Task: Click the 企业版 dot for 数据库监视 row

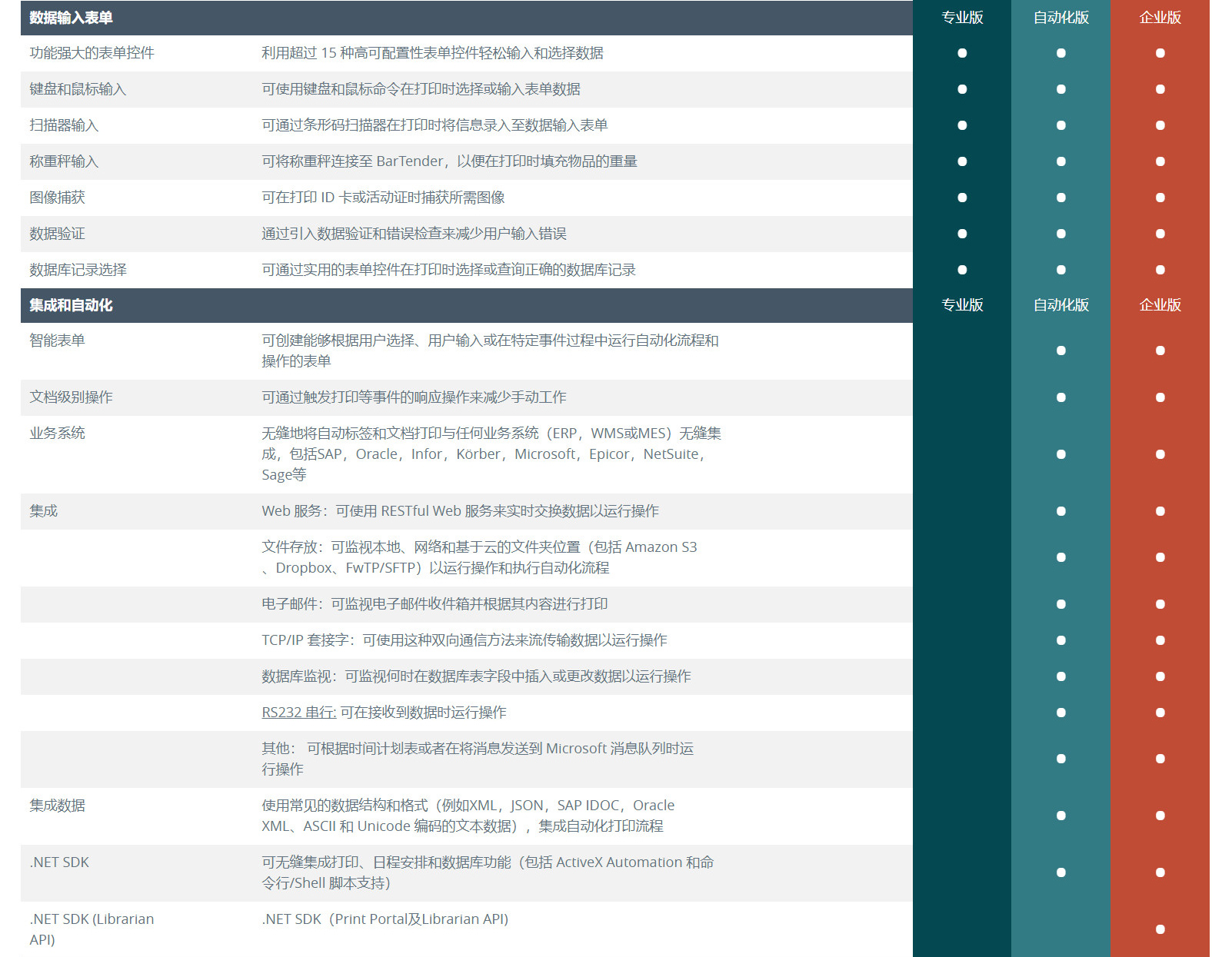Action: pos(1160,676)
